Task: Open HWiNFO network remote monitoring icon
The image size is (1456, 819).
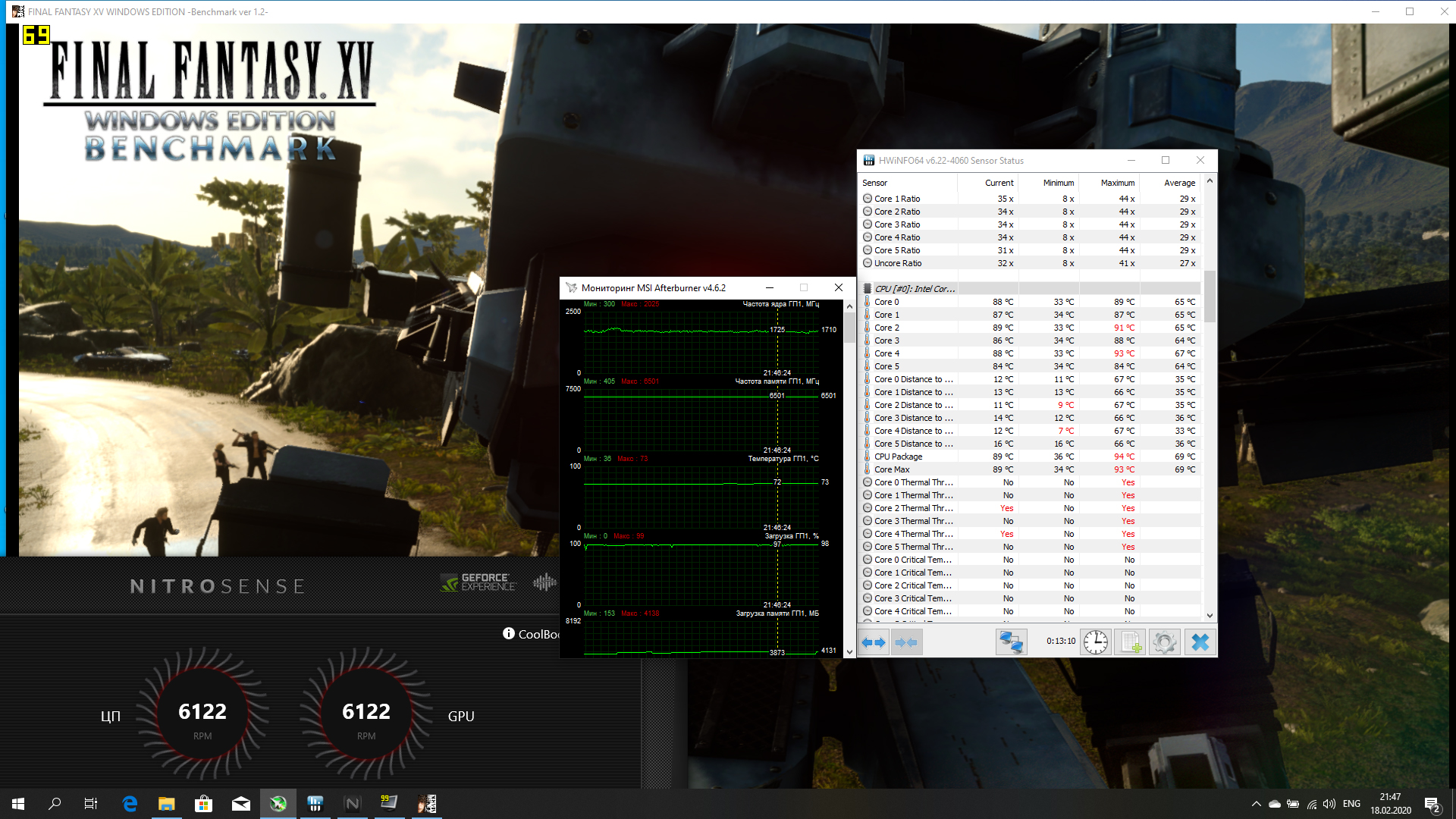Action: (x=1011, y=642)
